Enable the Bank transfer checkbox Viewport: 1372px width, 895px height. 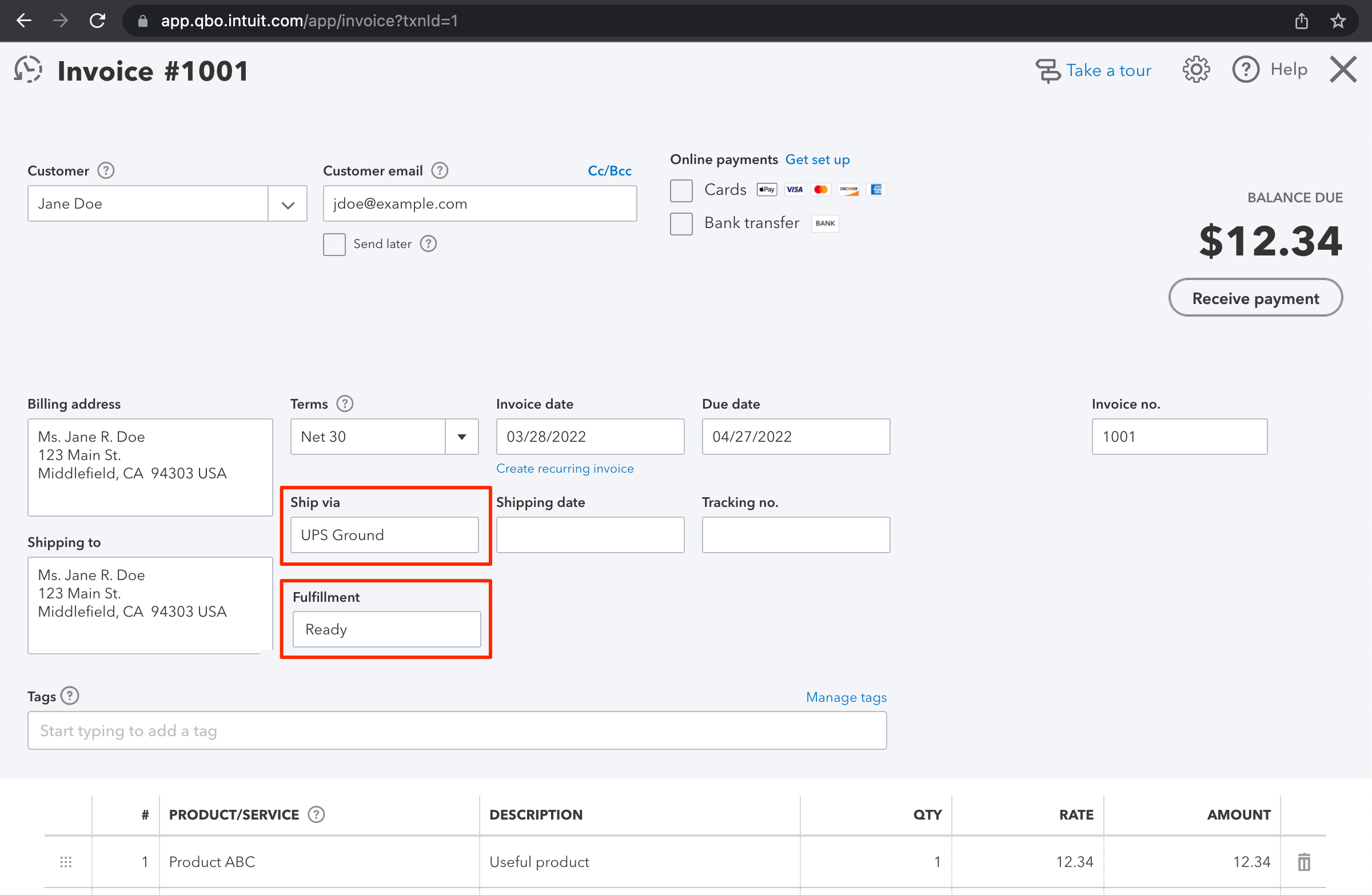pyautogui.click(x=681, y=223)
